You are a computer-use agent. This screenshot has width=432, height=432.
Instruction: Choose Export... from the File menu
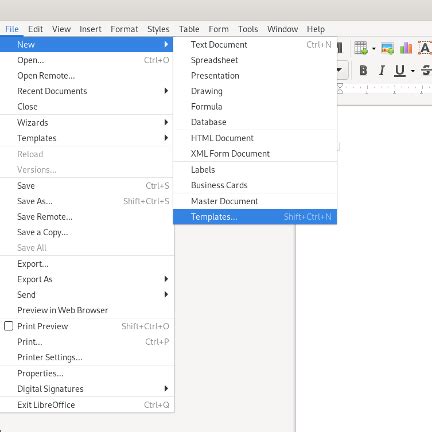86,264
